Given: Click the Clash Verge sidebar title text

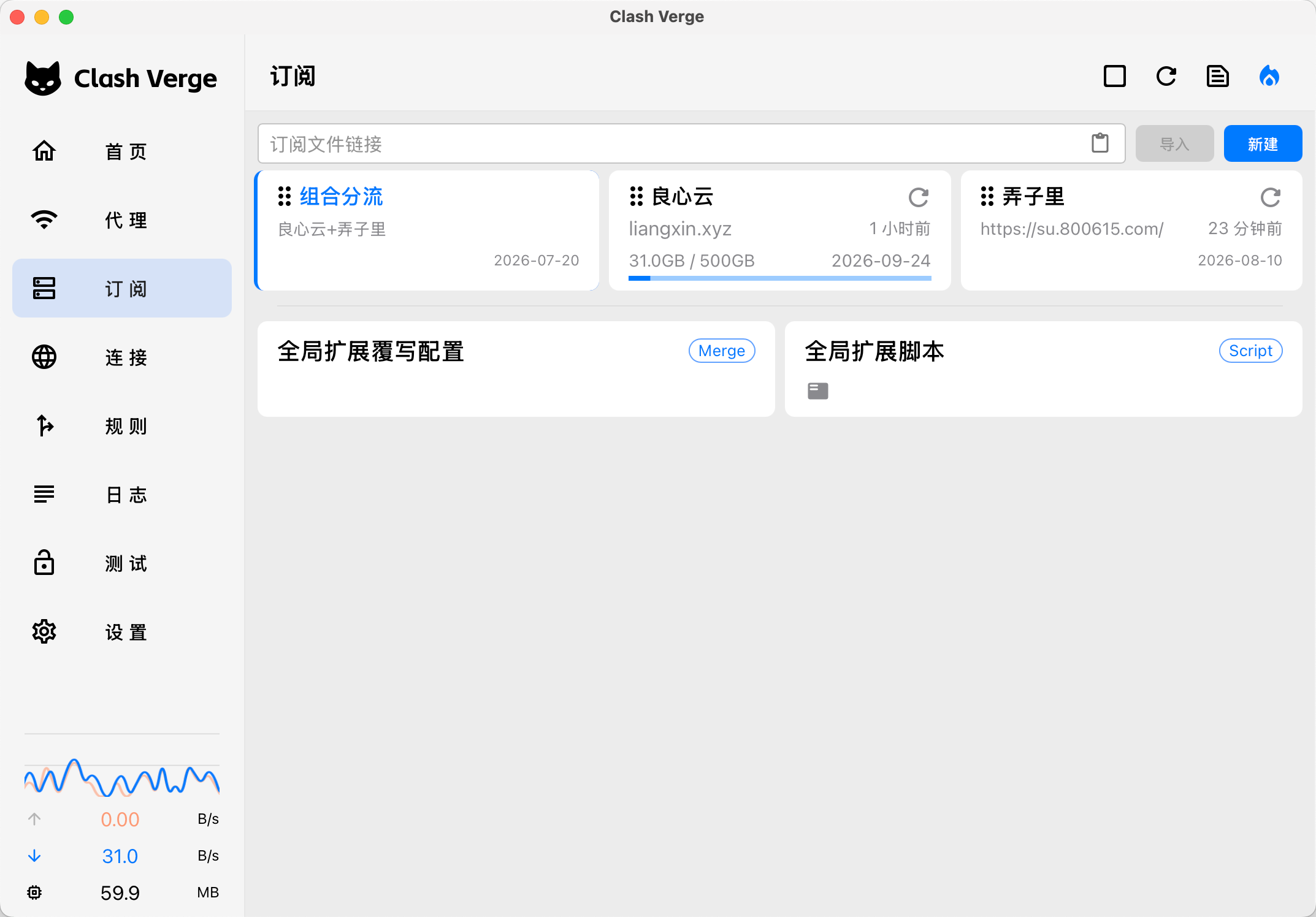Looking at the screenshot, I should pyautogui.click(x=145, y=78).
